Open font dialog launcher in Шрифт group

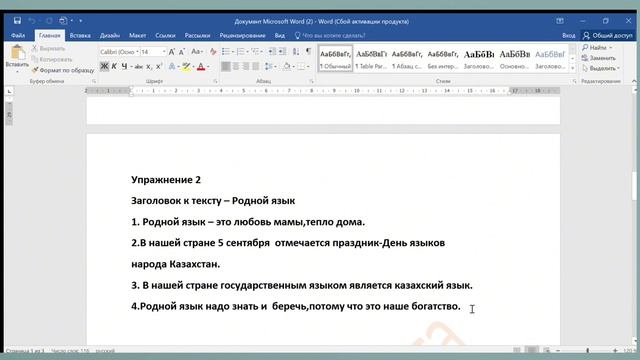pyautogui.click(x=215, y=82)
